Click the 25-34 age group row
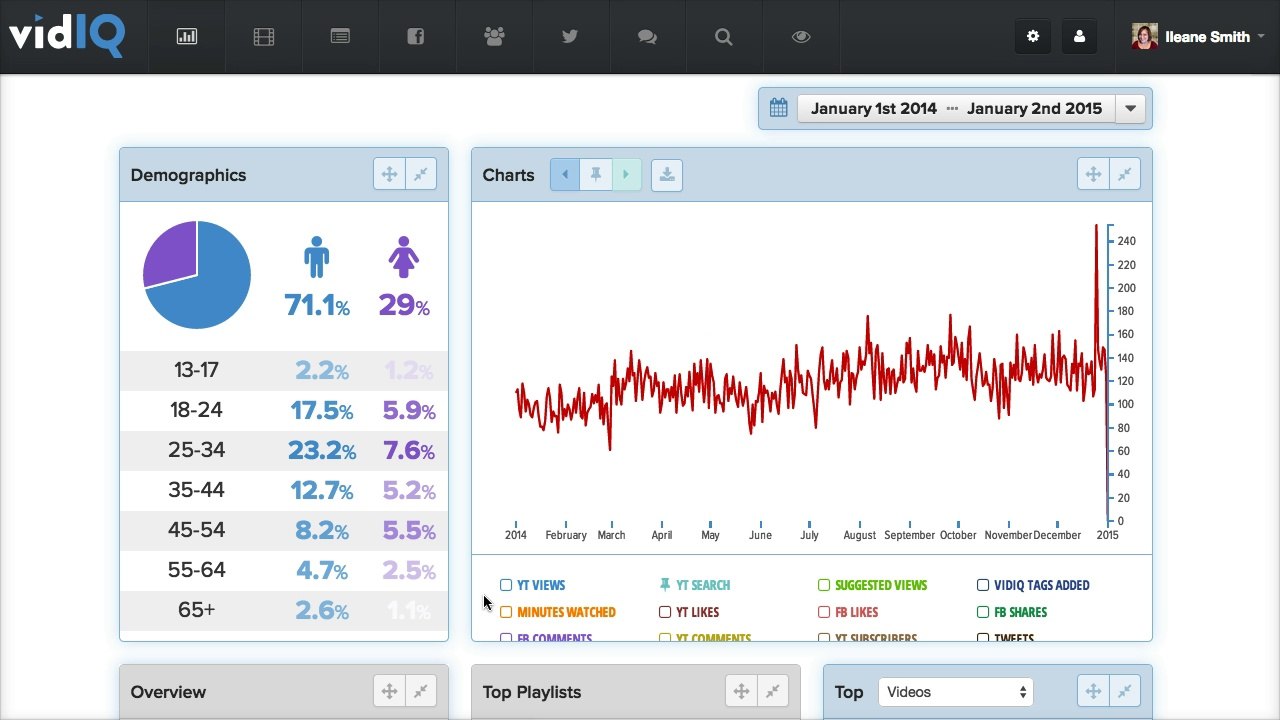This screenshot has width=1280, height=720. pos(284,450)
